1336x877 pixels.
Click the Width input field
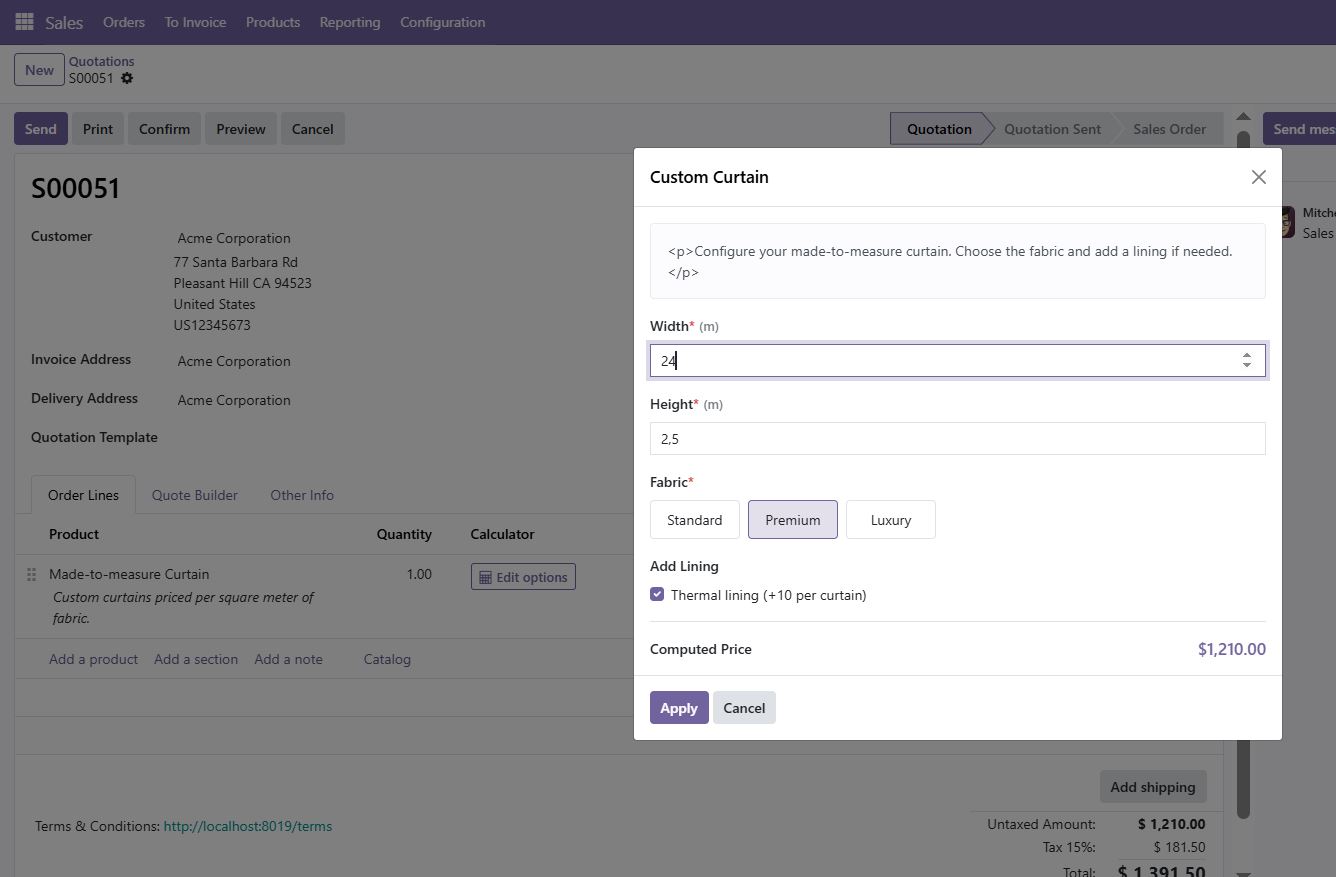tap(957, 361)
